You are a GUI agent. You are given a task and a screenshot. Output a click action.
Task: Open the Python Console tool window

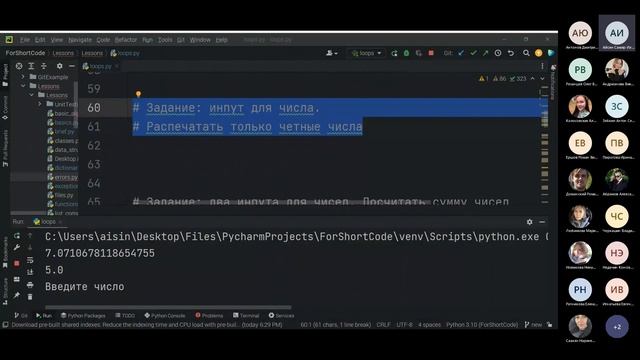pos(165,316)
